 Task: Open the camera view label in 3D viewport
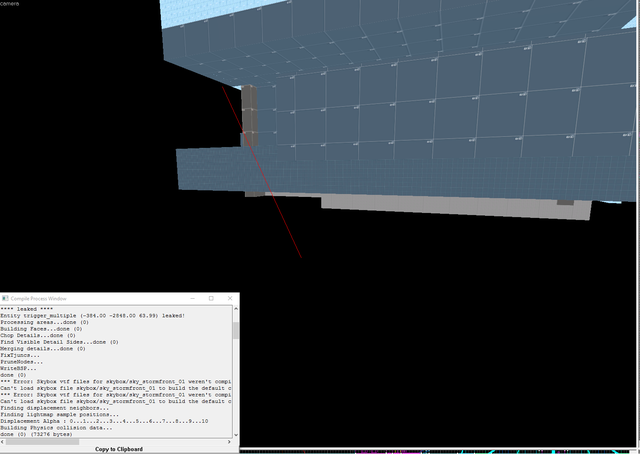(x=9, y=3)
